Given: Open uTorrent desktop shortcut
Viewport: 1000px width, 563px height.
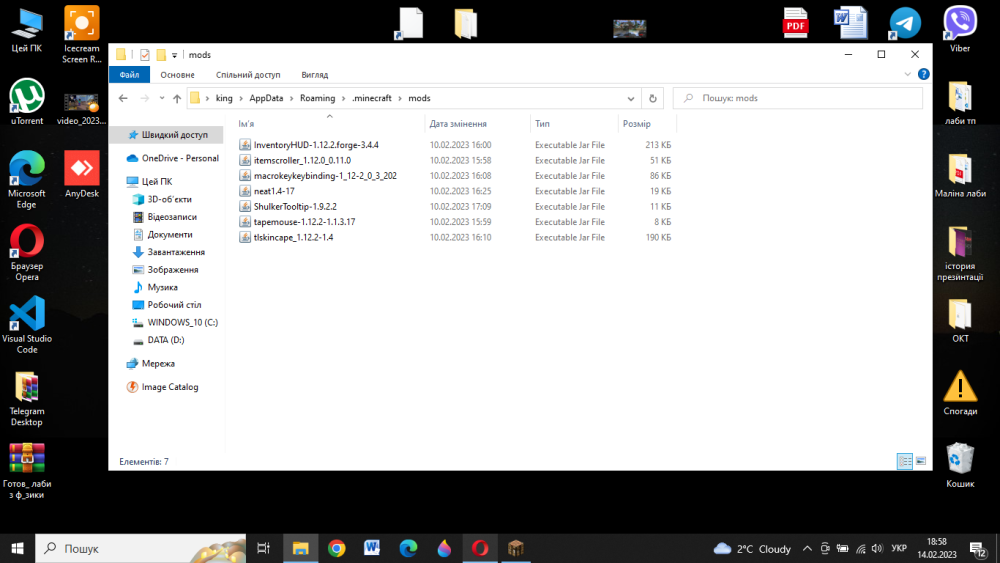Looking at the screenshot, I should tap(27, 102).
